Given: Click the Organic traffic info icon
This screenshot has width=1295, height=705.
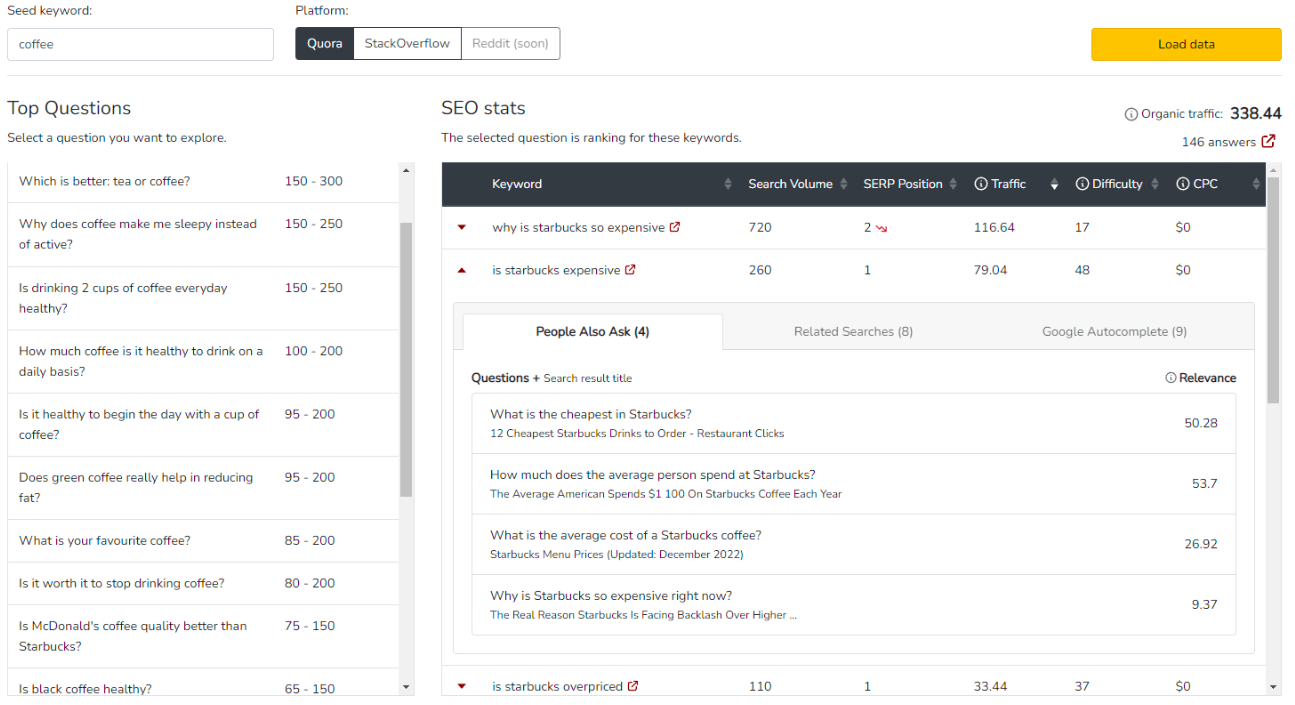Looking at the screenshot, I should click(x=1131, y=114).
